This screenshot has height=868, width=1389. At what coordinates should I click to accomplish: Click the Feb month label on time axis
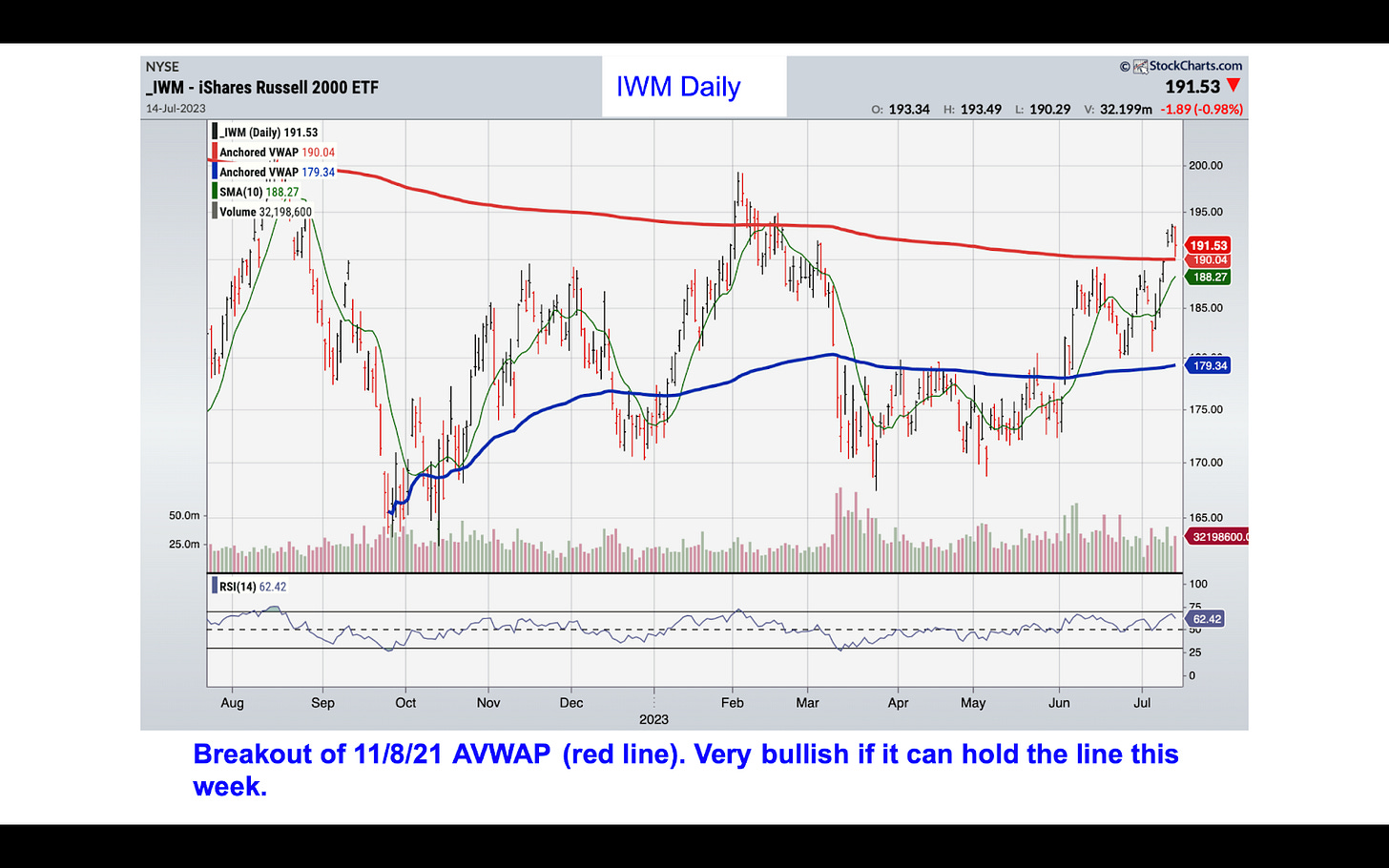click(x=733, y=703)
